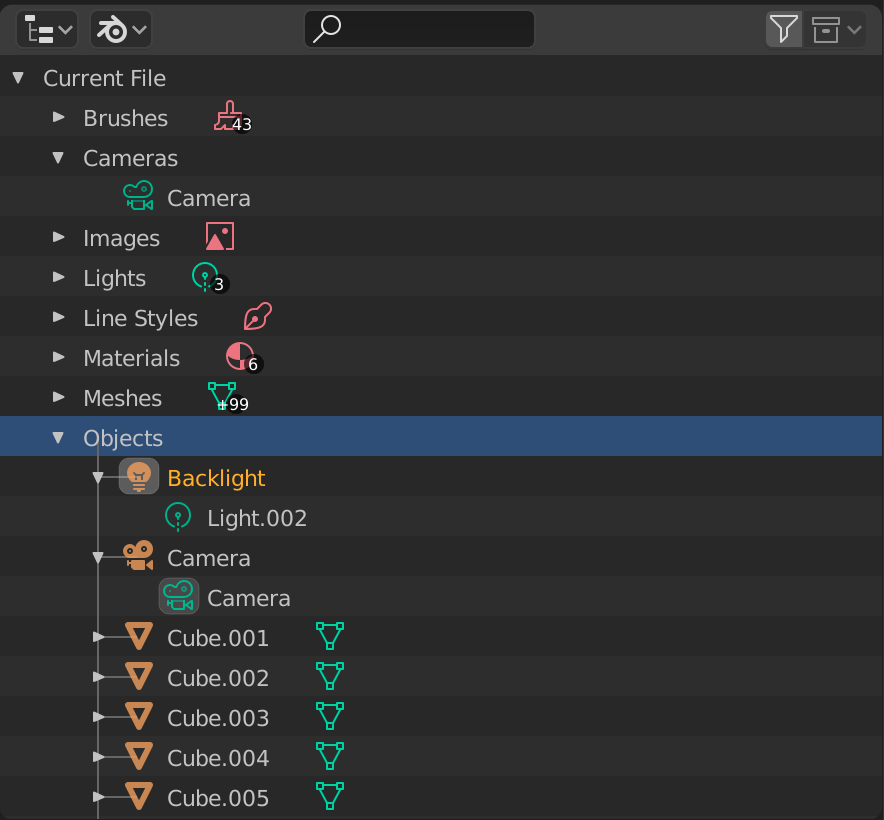
Task: Select the Meshes label
Action: coord(122,399)
